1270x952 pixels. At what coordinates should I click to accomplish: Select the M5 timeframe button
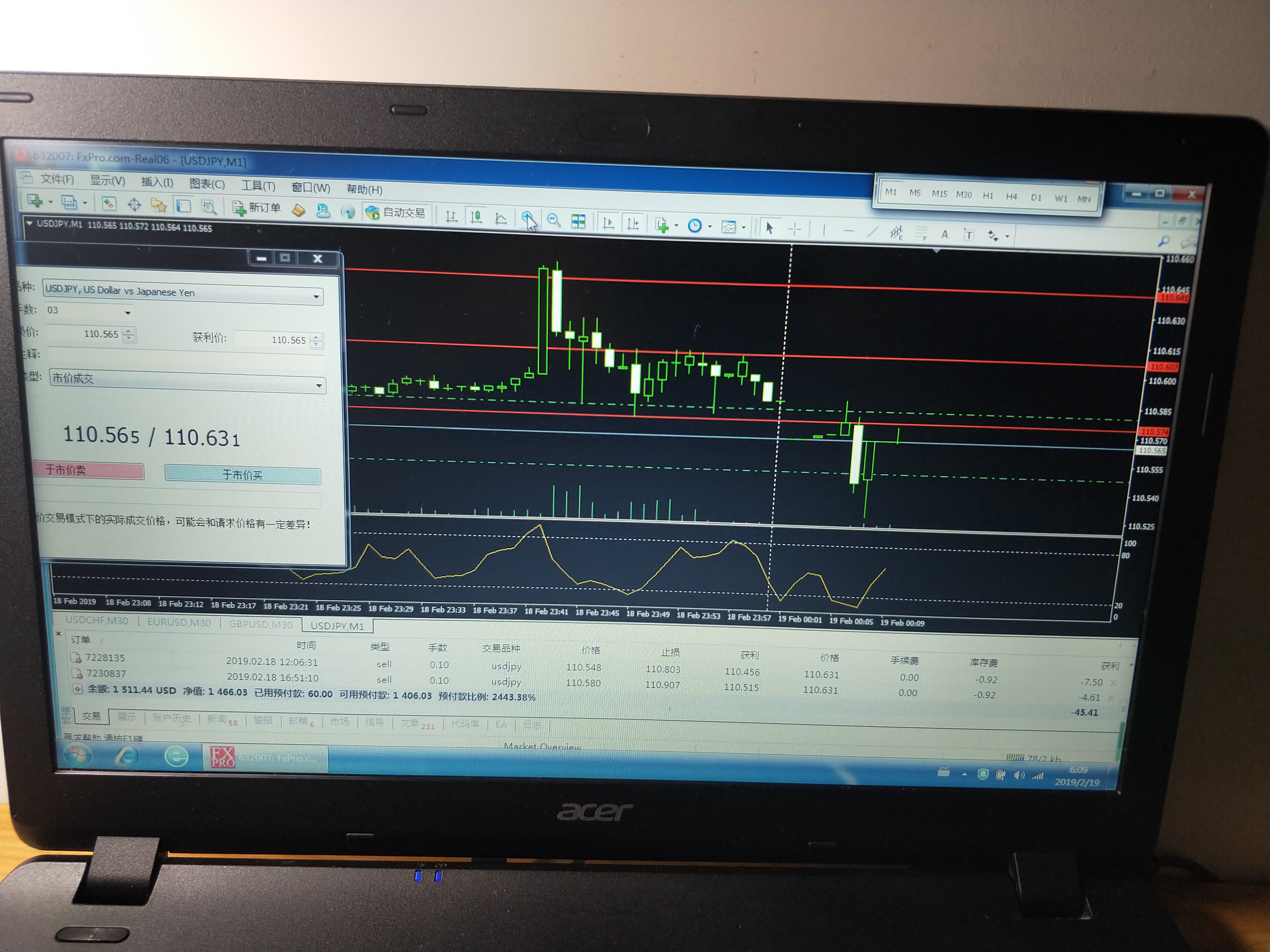point(915,193)
